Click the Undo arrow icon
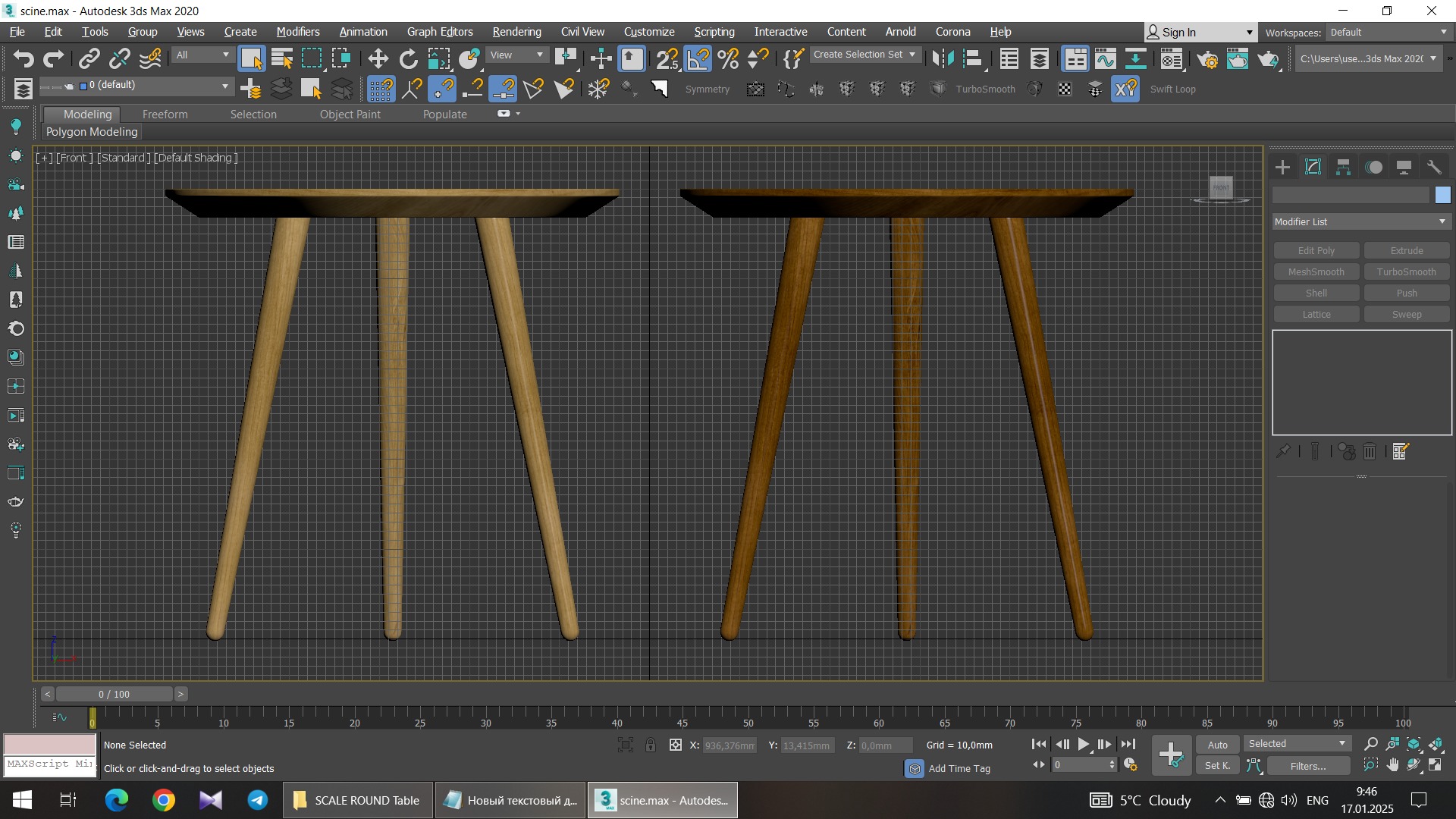This screenshot has height=819, width=1456. pyautogui.click(x=24, y=58)
